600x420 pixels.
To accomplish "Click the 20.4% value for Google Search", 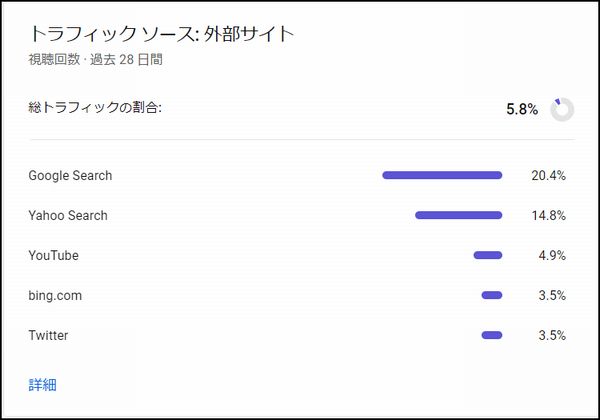I will [548, 176].
